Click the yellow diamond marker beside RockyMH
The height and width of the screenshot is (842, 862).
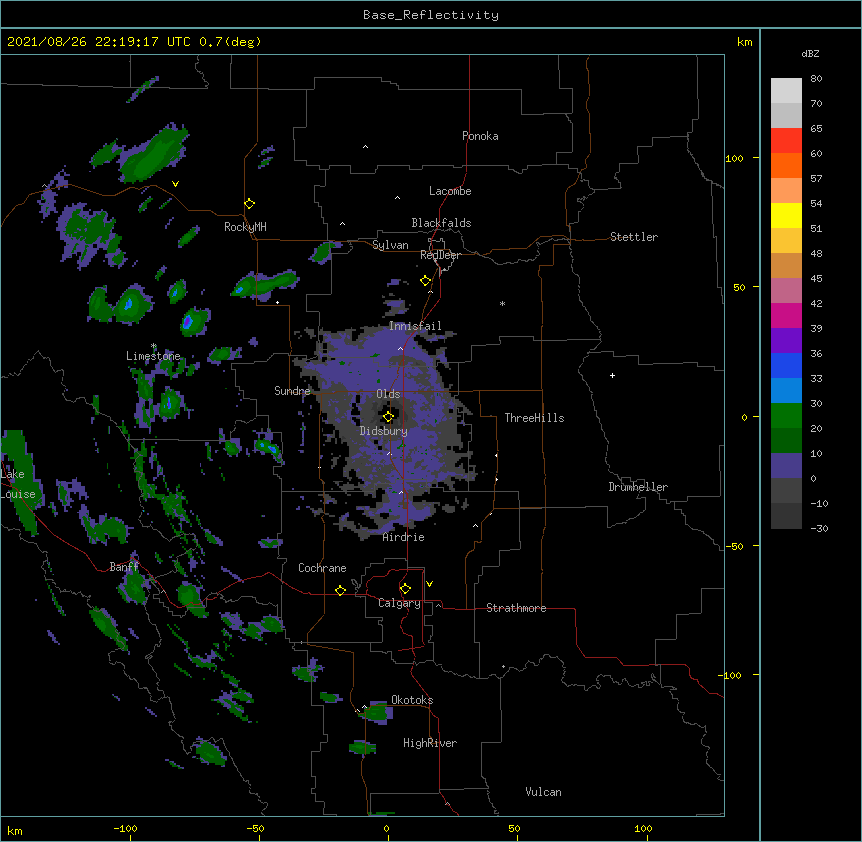(x=249, y=204)
